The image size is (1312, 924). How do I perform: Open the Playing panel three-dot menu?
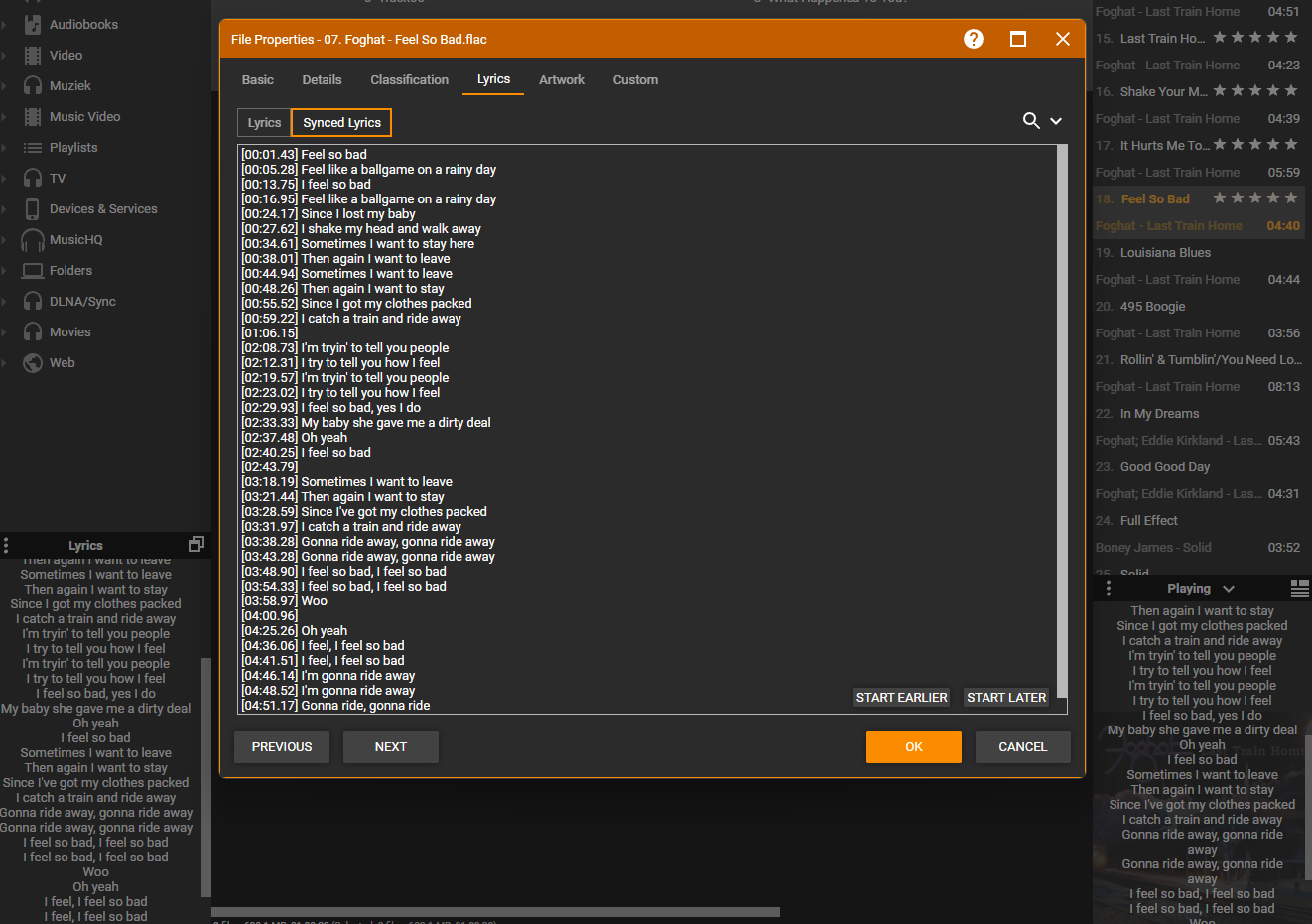click(1108, 589)
